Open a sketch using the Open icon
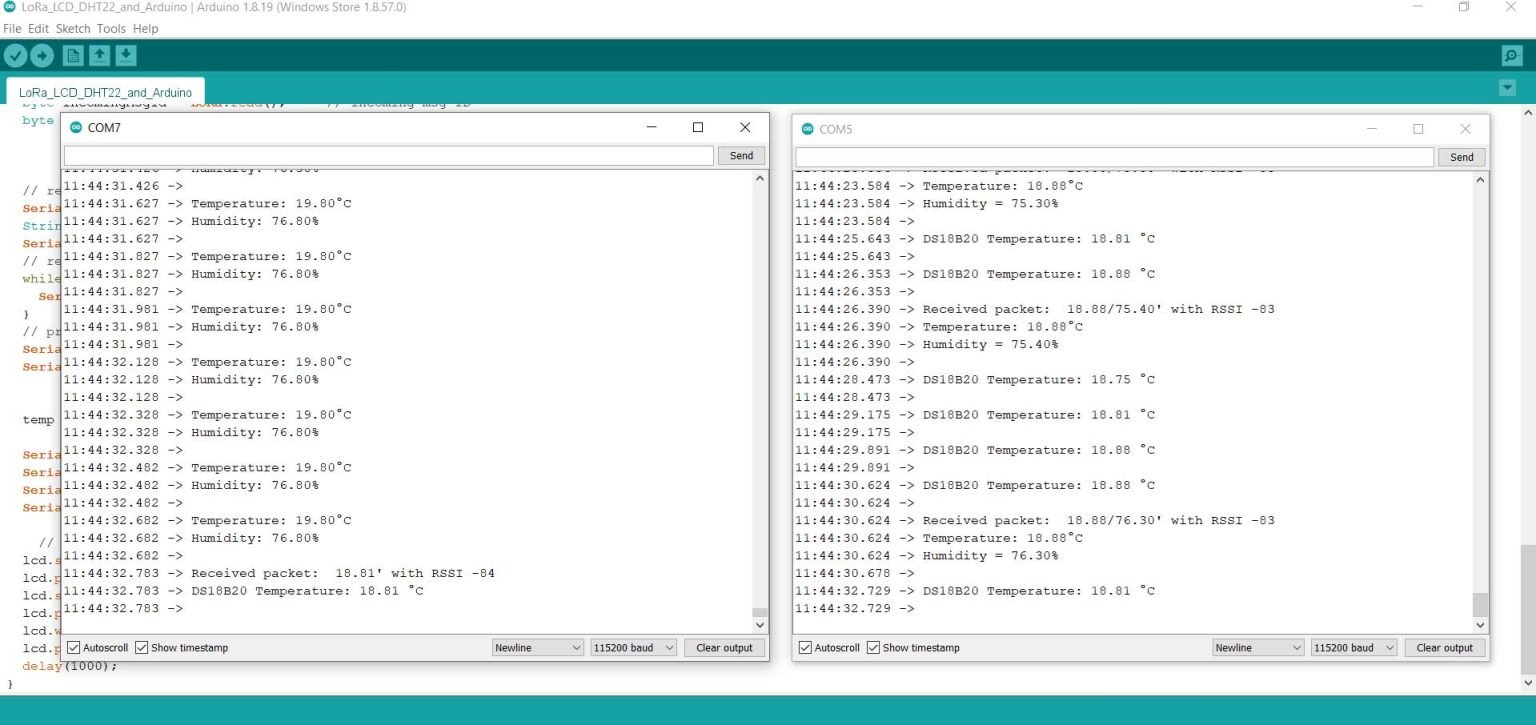1536x725 pixels. coord(100,56)
